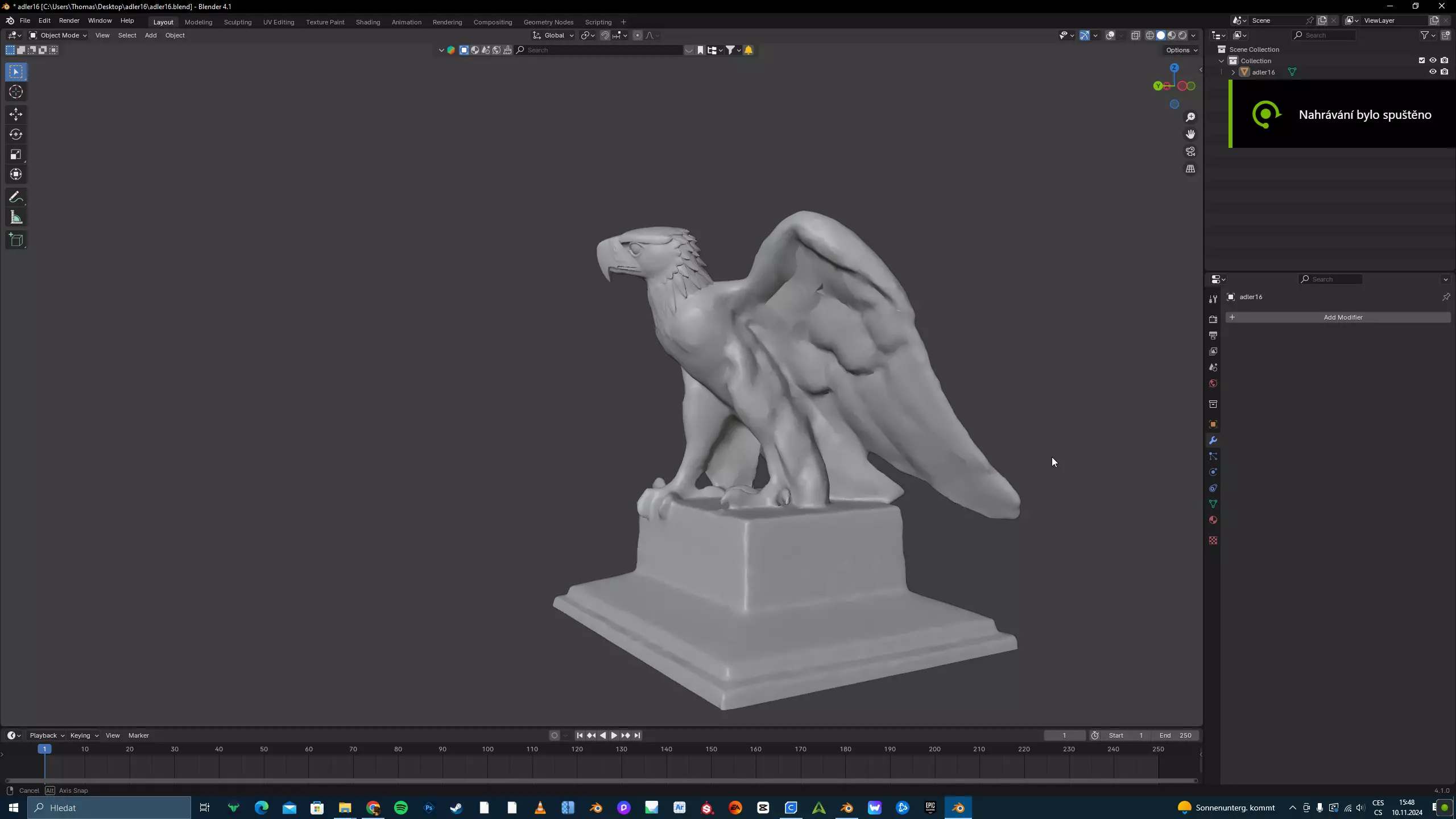Switch to the Sculpting workspace tab
Viewport: 1456px width, 819px height.
point(237,22)
